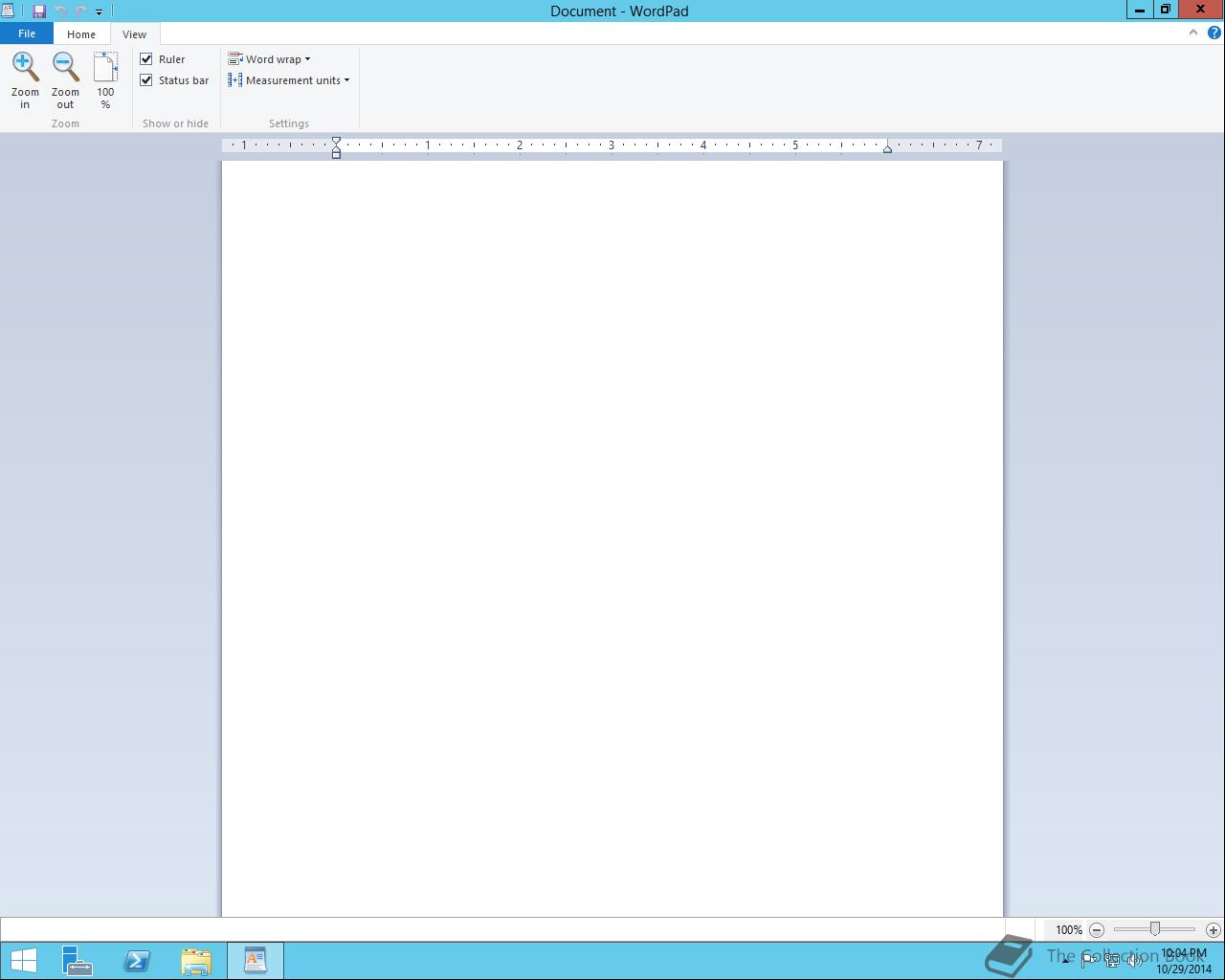This screenshot has width=1225, height=980.
Task: Show hidden tray icons arrow
Action: 1065,960
